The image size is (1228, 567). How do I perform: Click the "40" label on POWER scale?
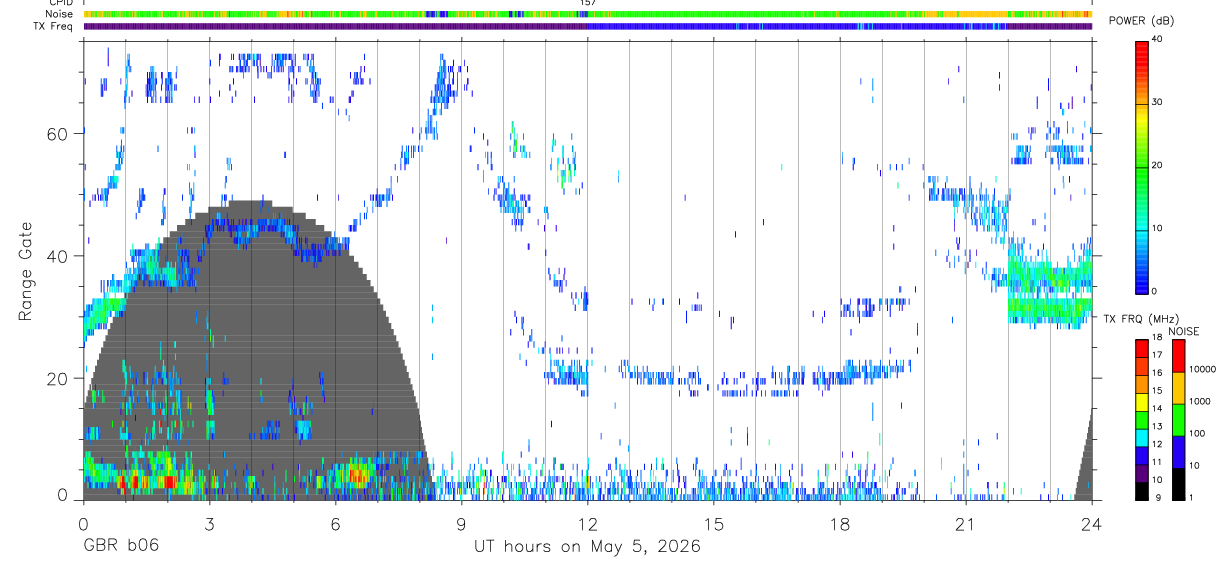[x=1158, y=40]
